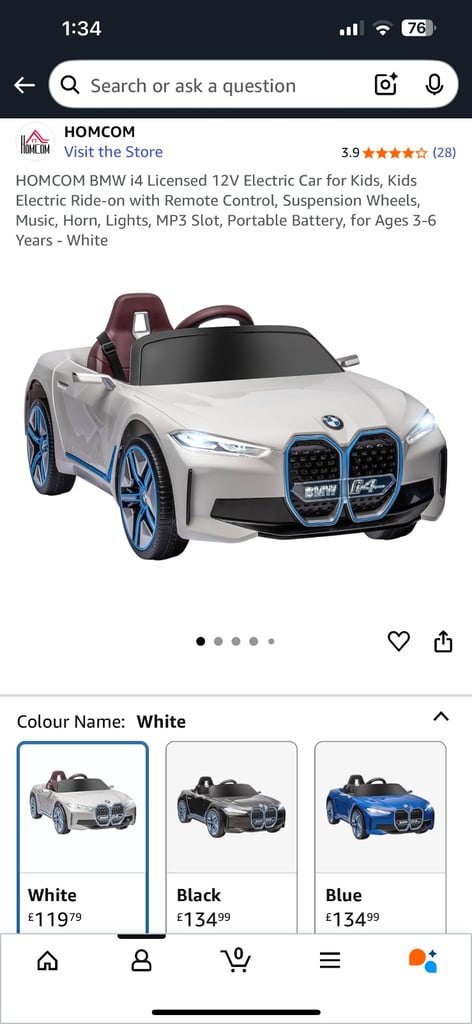The image size is (472, 1024).
Task: Go to Home tab icon
Action: click(47, 960)
